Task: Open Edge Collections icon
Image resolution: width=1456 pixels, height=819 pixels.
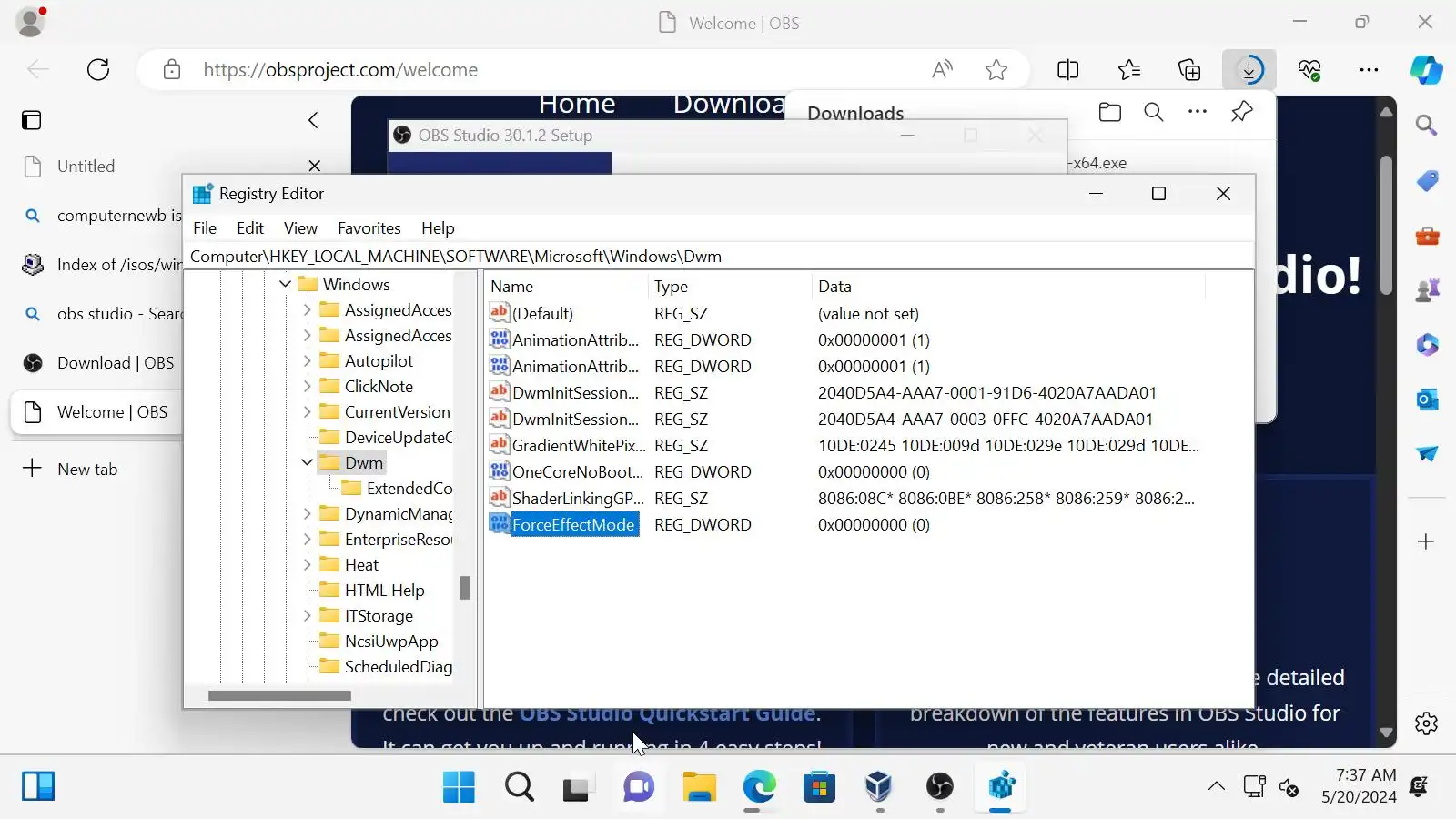Action: click(x=1189, y=69)
